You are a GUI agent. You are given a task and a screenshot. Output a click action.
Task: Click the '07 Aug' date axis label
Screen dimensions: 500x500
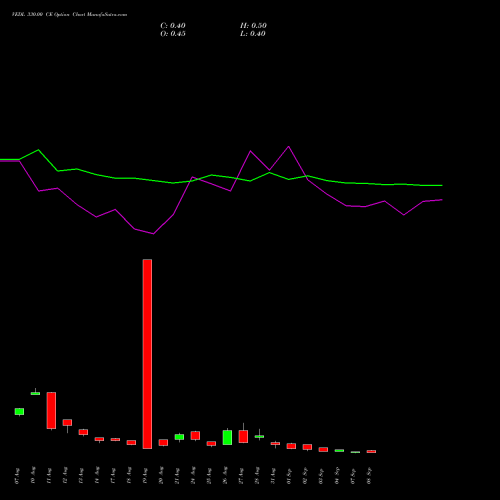(17, 476)
